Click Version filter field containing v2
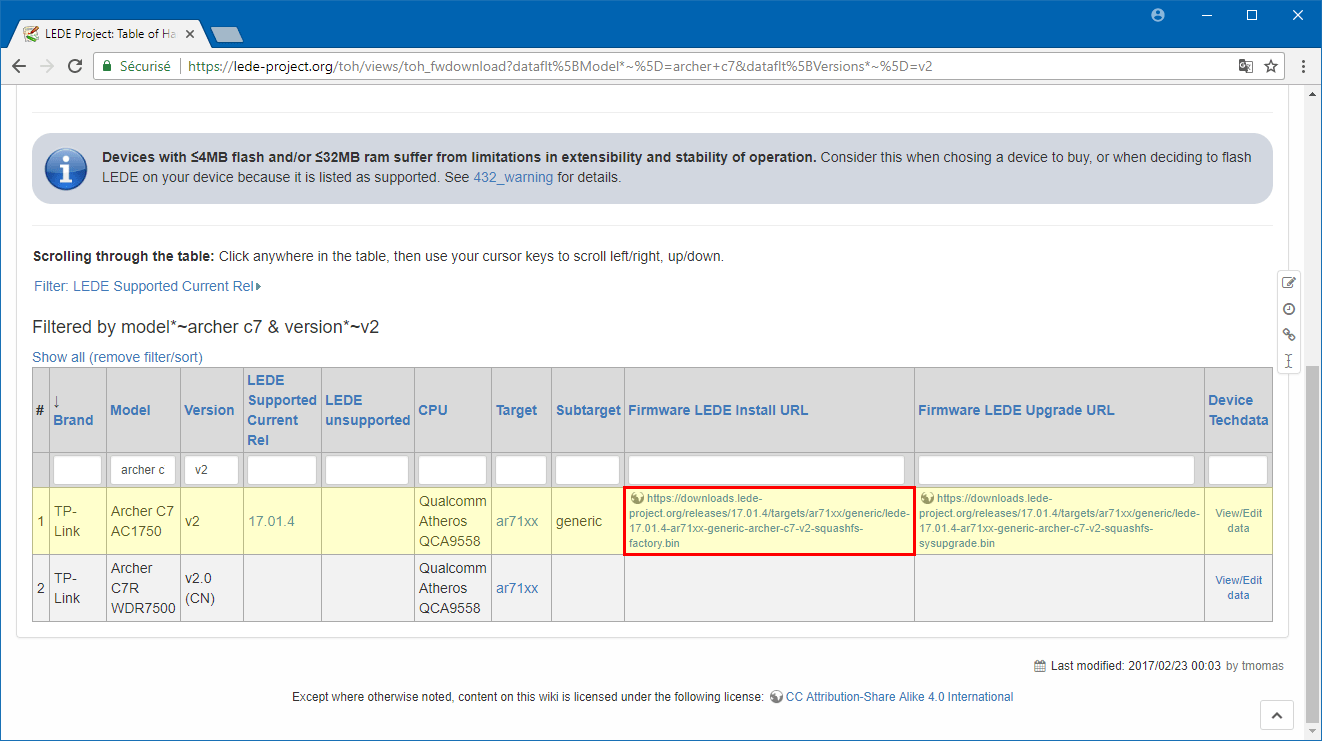Viewport: 1322px width, 741px height. pos(211,470)
